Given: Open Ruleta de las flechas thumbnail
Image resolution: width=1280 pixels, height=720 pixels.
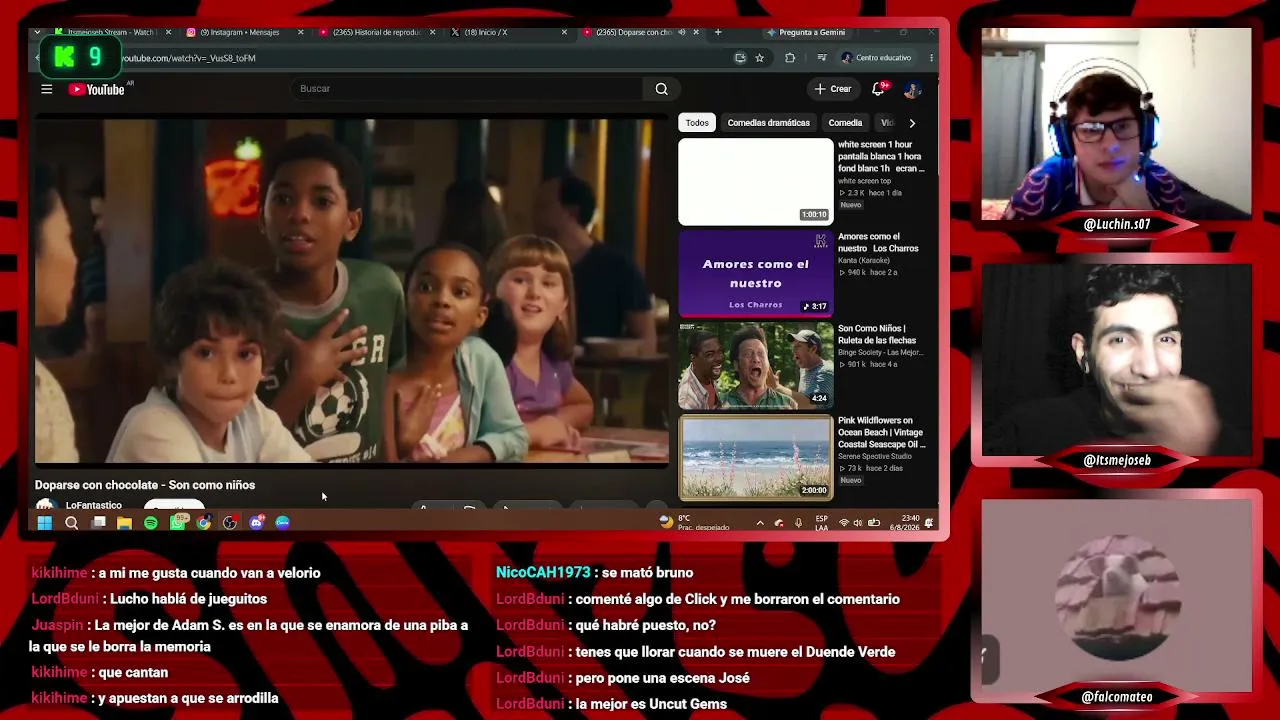Looking at the screenshot, I should tap(755, 365).
